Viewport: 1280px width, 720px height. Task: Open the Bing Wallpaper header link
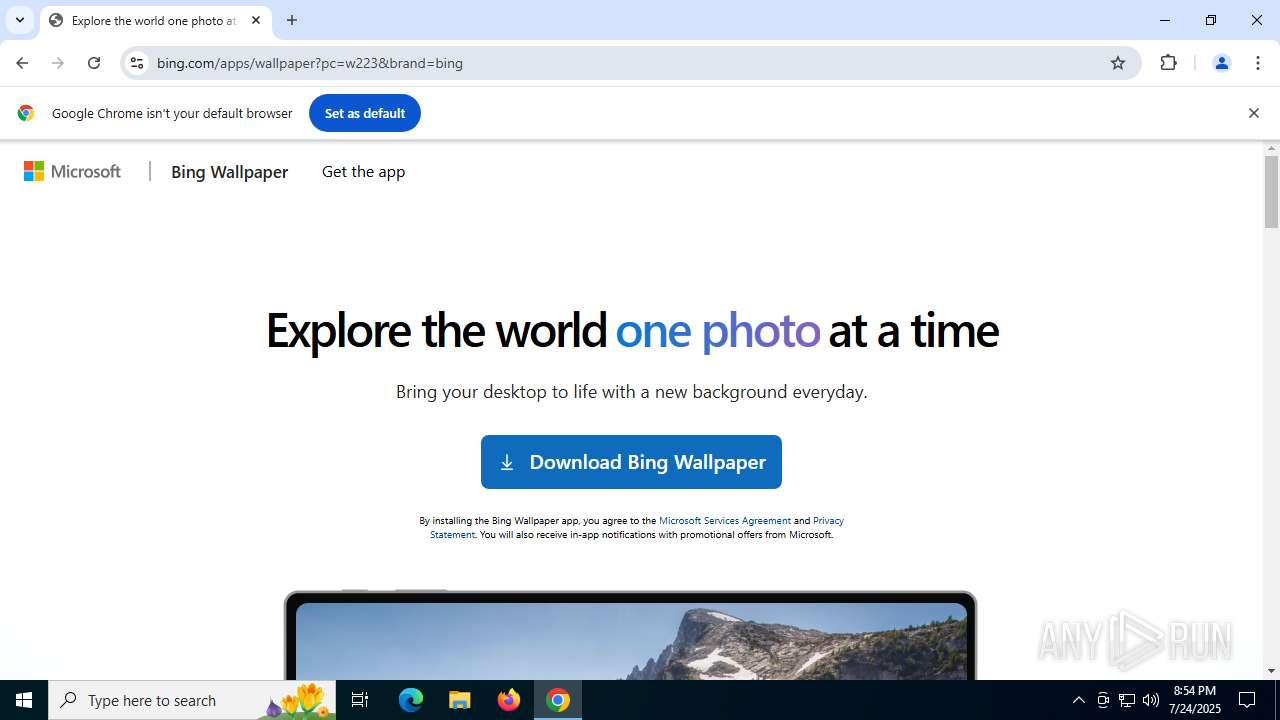(x=229, y=172)
